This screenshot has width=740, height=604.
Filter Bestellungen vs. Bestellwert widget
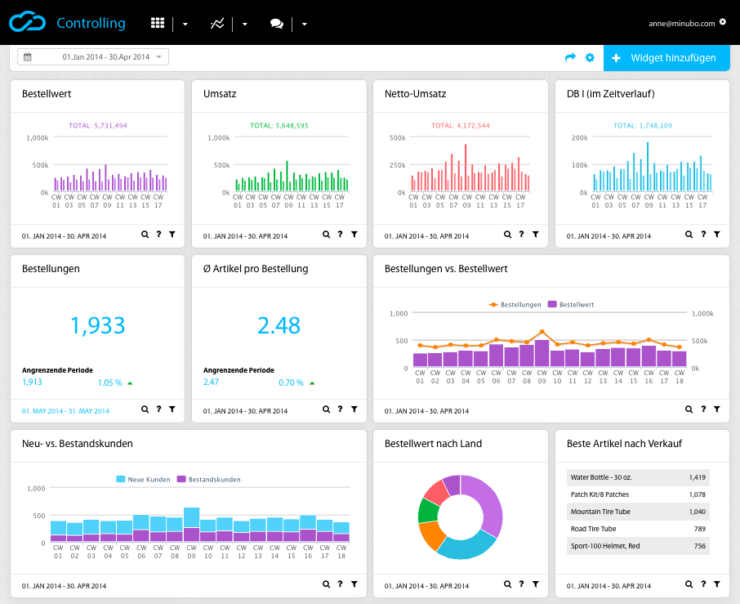click(717, 409)
